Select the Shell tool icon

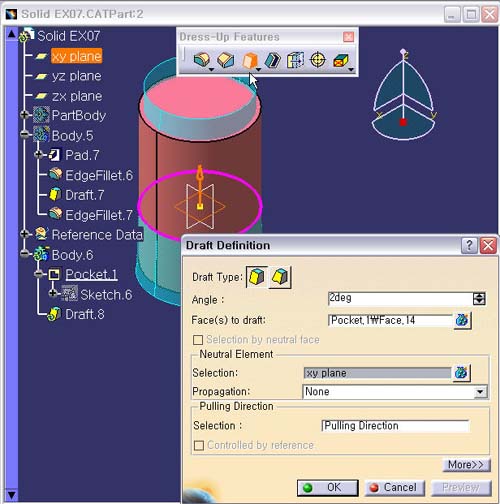pos(272,61)
